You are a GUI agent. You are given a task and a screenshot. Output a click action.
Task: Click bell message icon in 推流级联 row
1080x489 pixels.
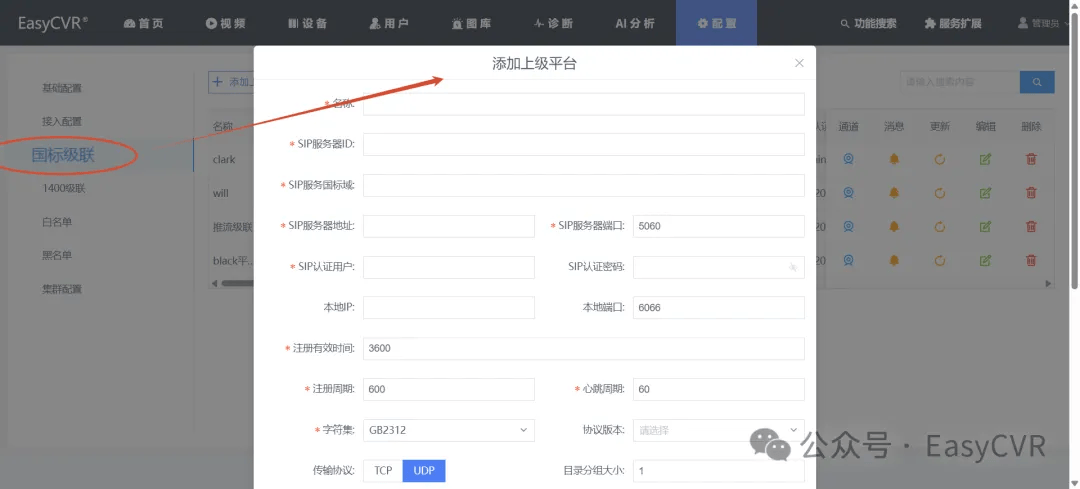(894, 226)
